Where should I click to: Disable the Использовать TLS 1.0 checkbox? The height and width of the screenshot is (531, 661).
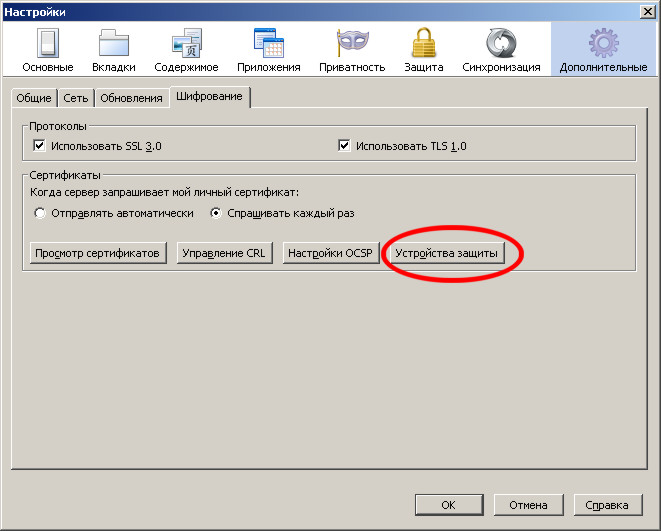[x=345, y=146]
